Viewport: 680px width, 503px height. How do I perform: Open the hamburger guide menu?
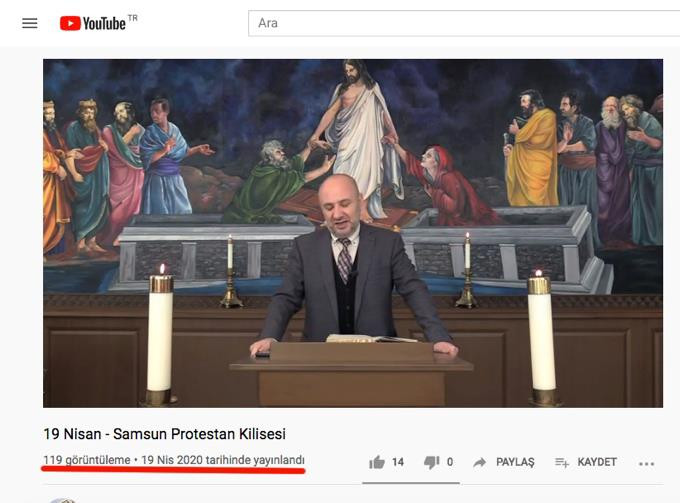pyautogui.click(x=29, y=23)
